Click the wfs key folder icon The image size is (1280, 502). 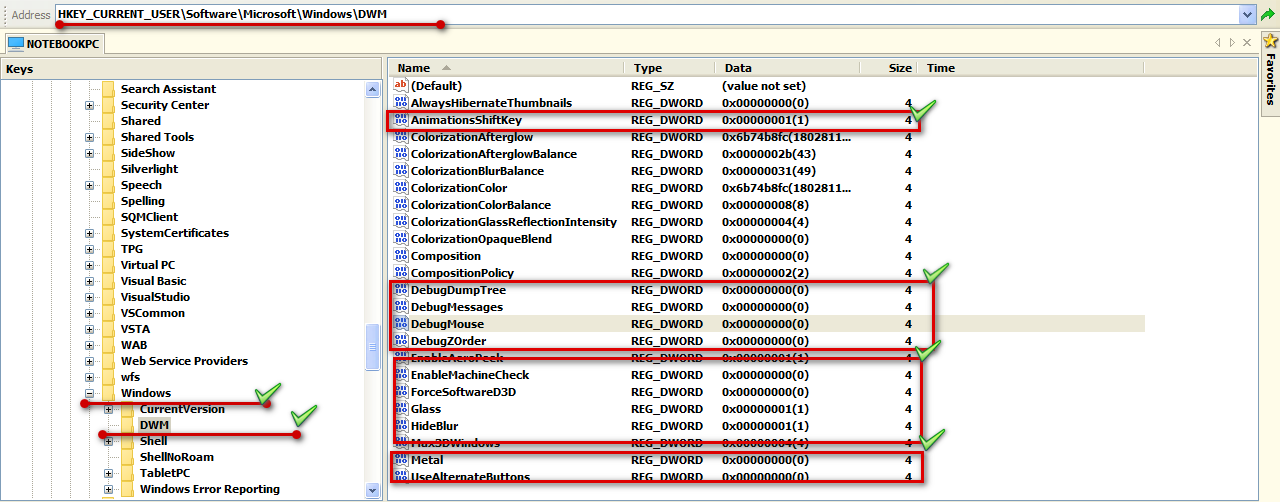coord(109,377)
